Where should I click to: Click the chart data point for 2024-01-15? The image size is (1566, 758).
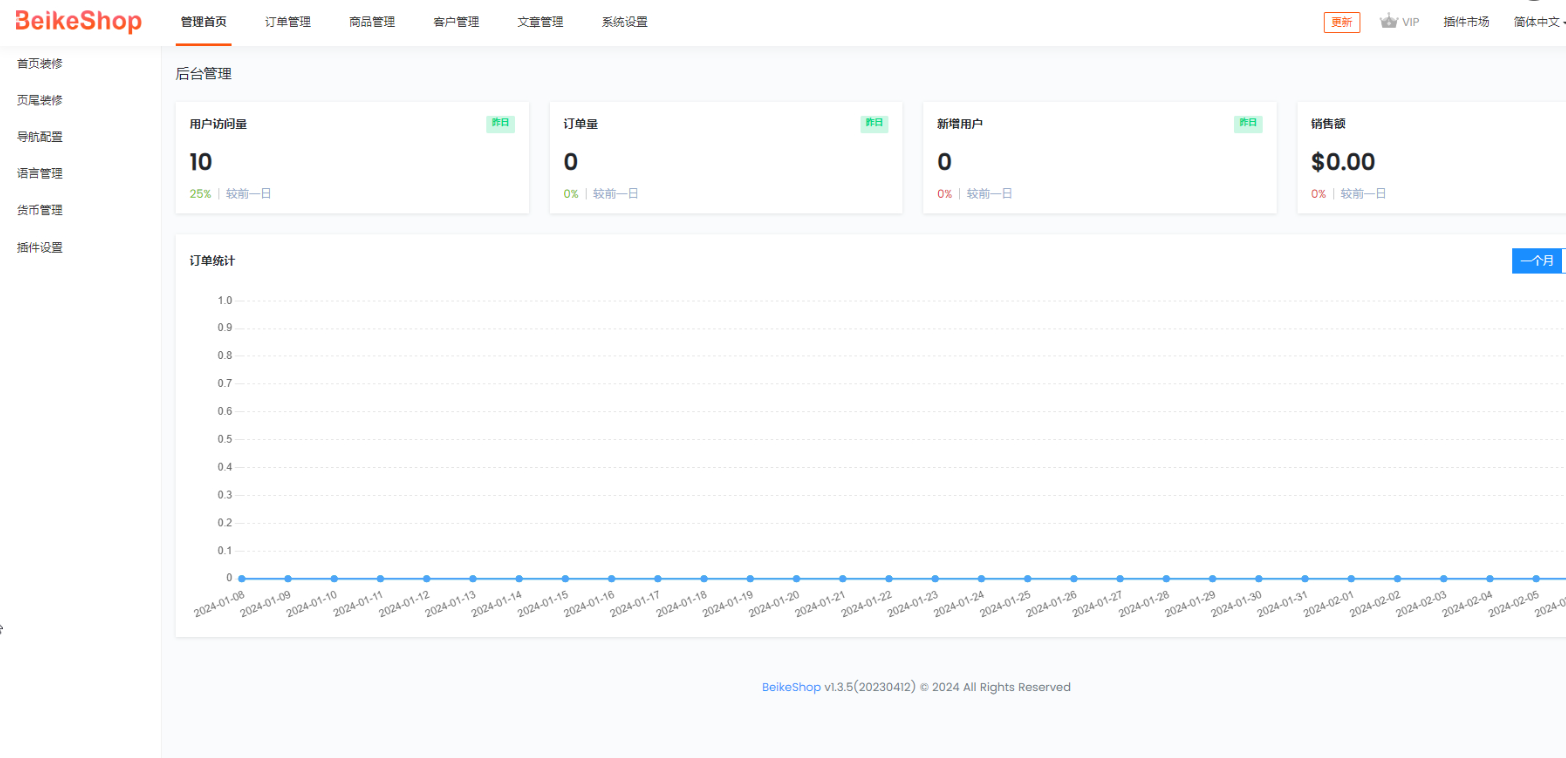565,578
